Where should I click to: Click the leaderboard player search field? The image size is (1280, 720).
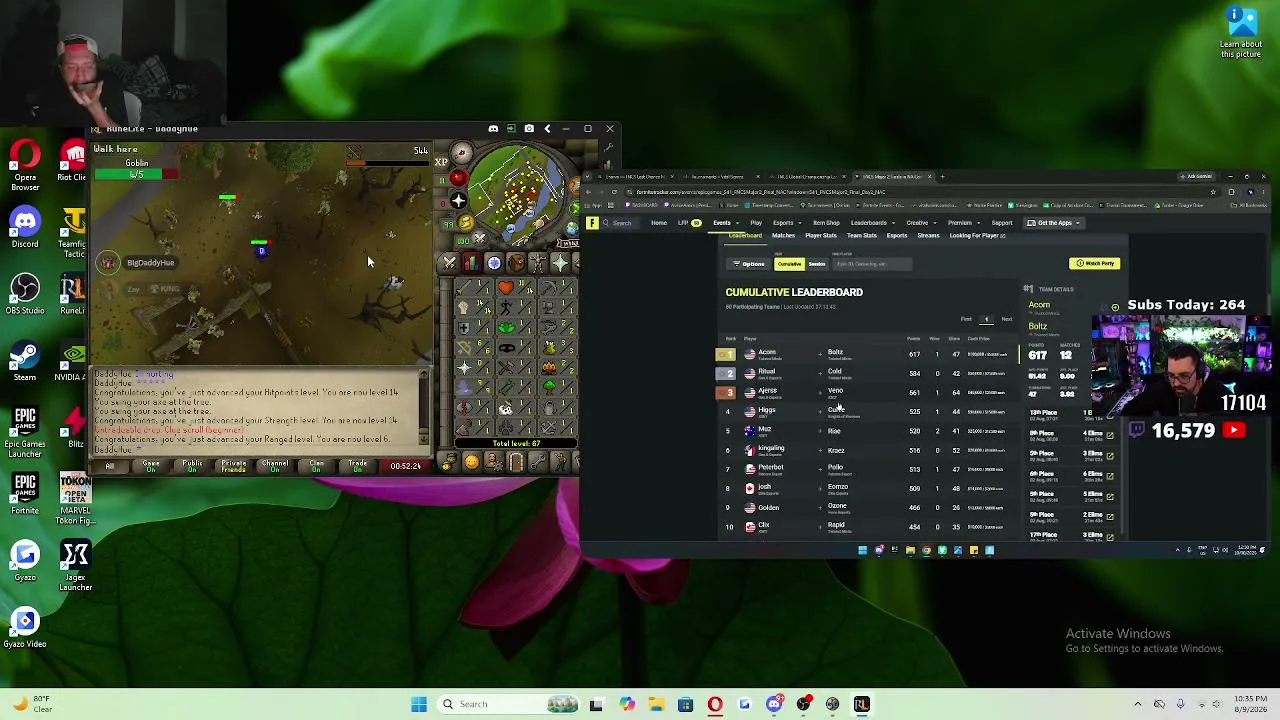coord(874,264)
